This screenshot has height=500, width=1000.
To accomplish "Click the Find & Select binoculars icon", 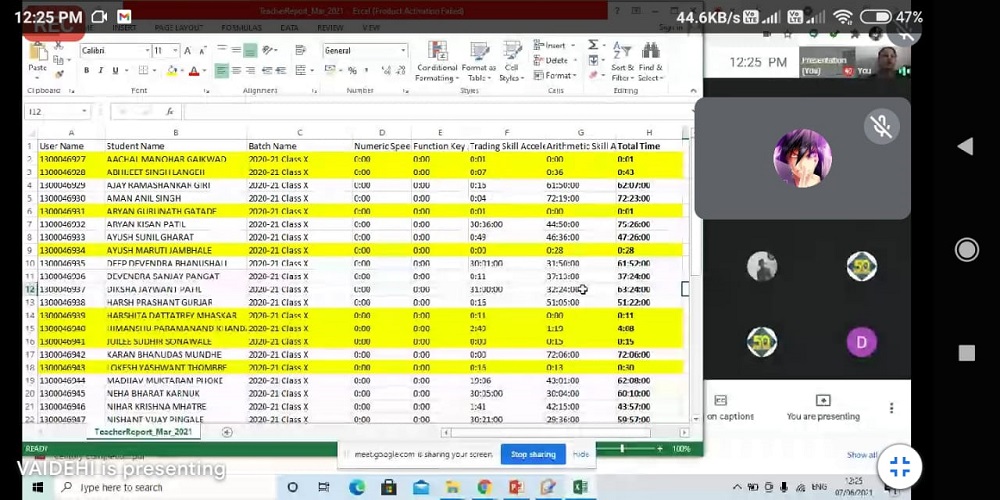I will tap(650, 58).
